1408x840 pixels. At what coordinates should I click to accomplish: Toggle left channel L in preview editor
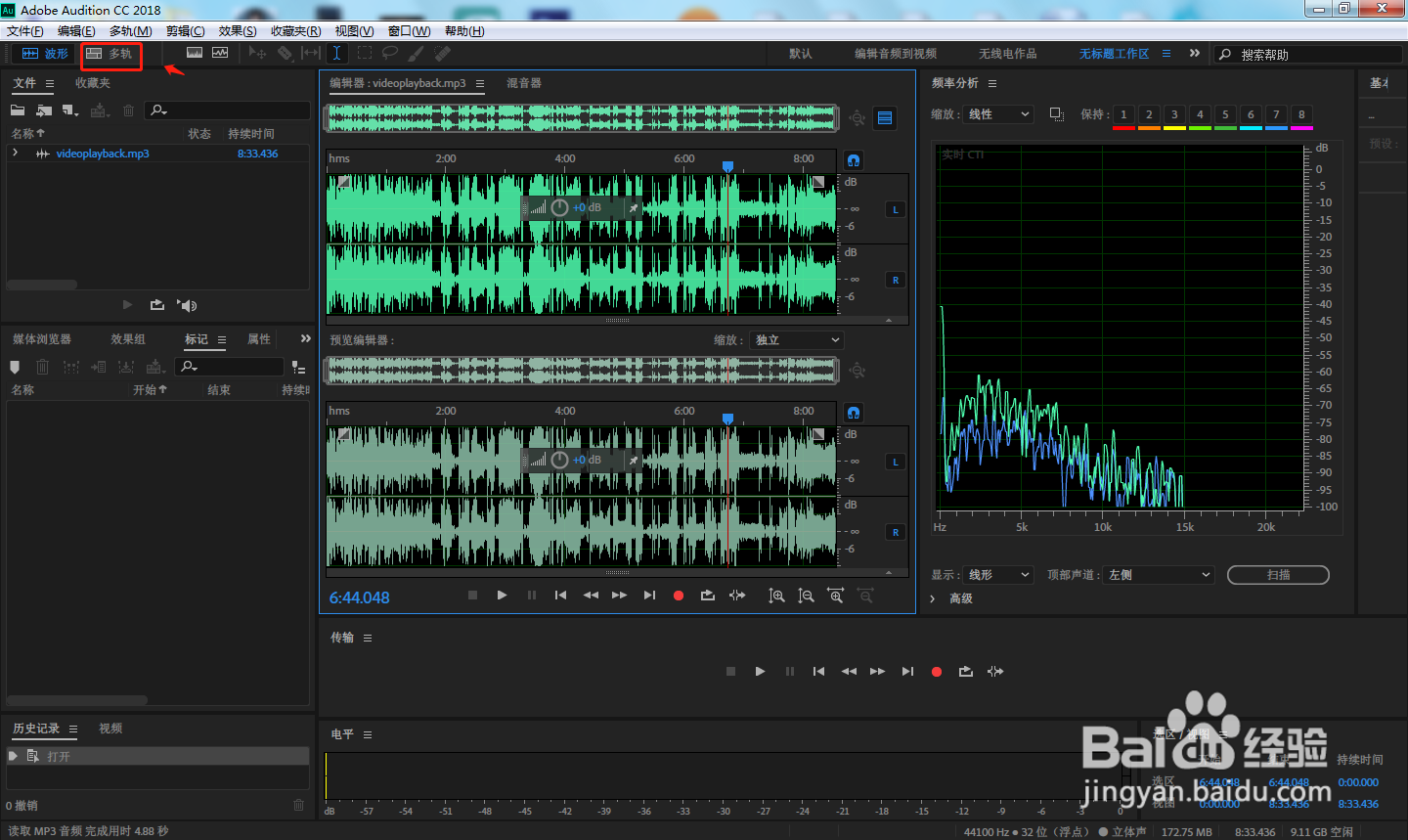(895, 462)
